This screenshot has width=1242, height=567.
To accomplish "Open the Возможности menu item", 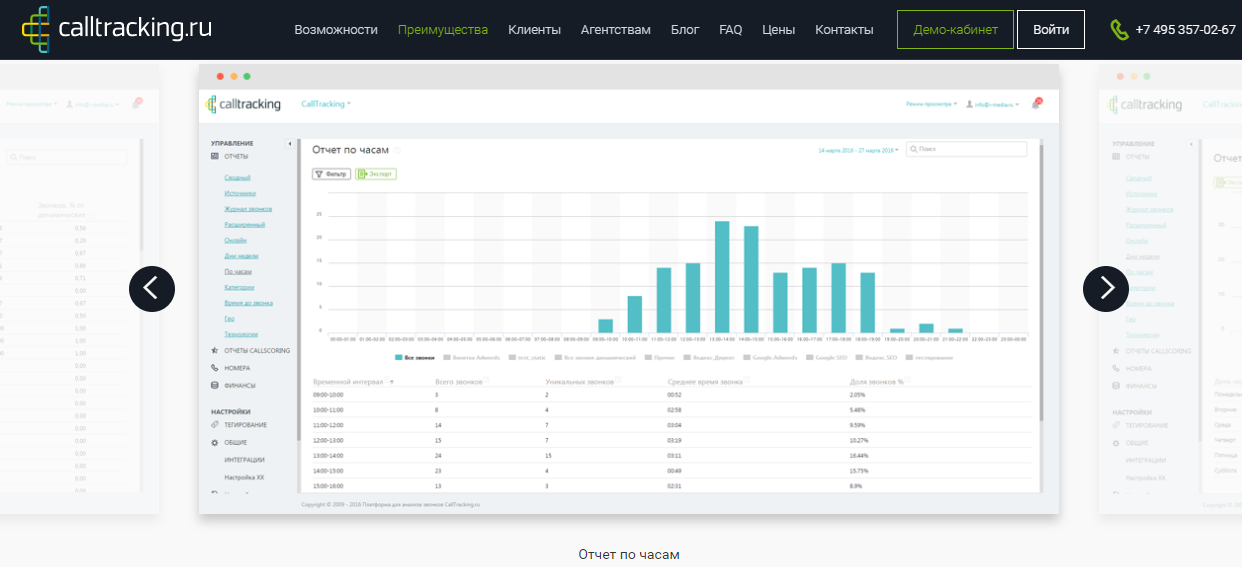I will (336, 30).
